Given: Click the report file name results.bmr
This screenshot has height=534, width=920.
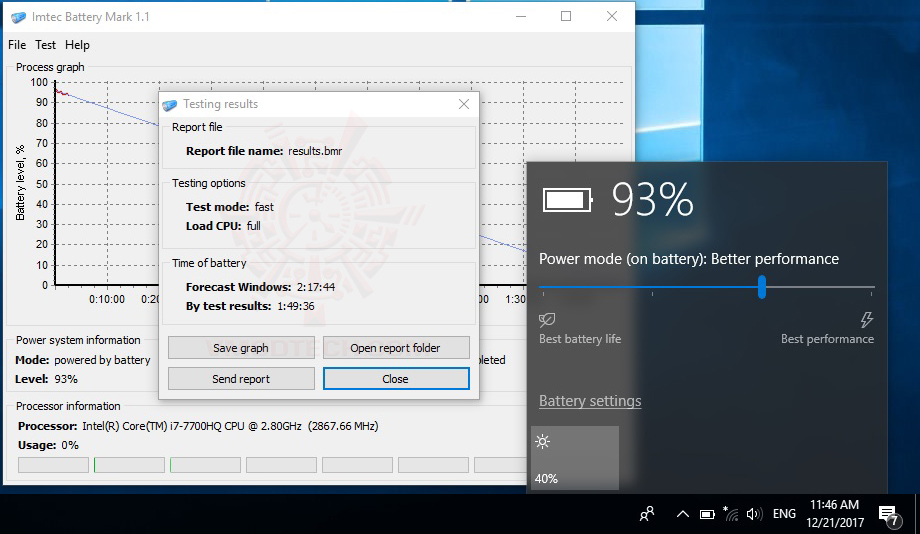Looking at the screenshot, I should pyautogui.click(x=315, y=151).
